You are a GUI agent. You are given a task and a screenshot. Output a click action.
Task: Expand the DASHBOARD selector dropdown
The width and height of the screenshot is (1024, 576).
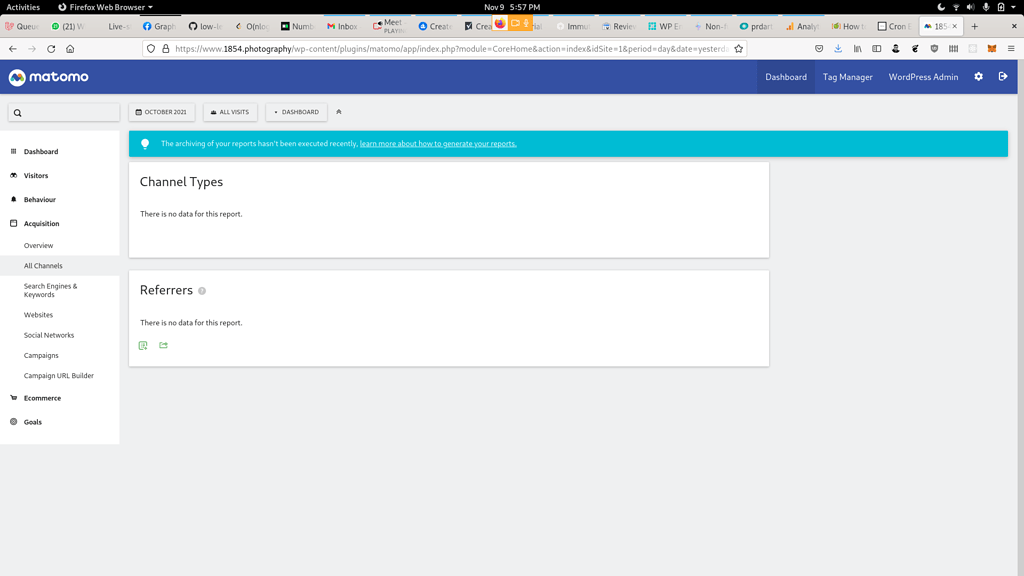coord(295,112)
